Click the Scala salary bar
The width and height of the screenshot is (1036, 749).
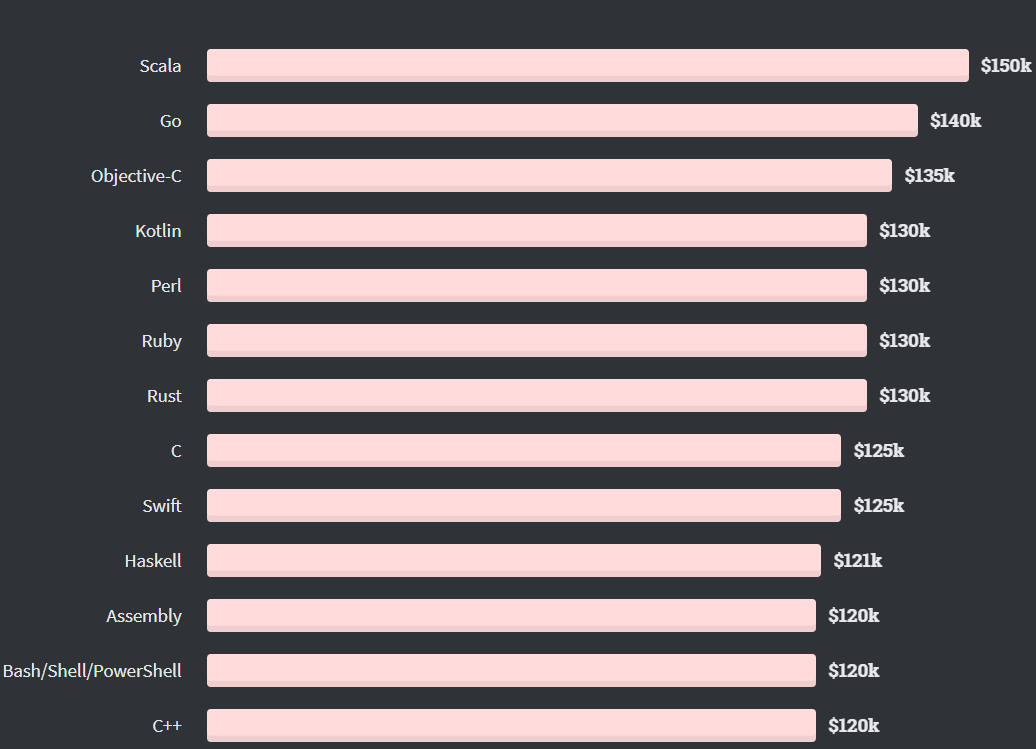587,65
